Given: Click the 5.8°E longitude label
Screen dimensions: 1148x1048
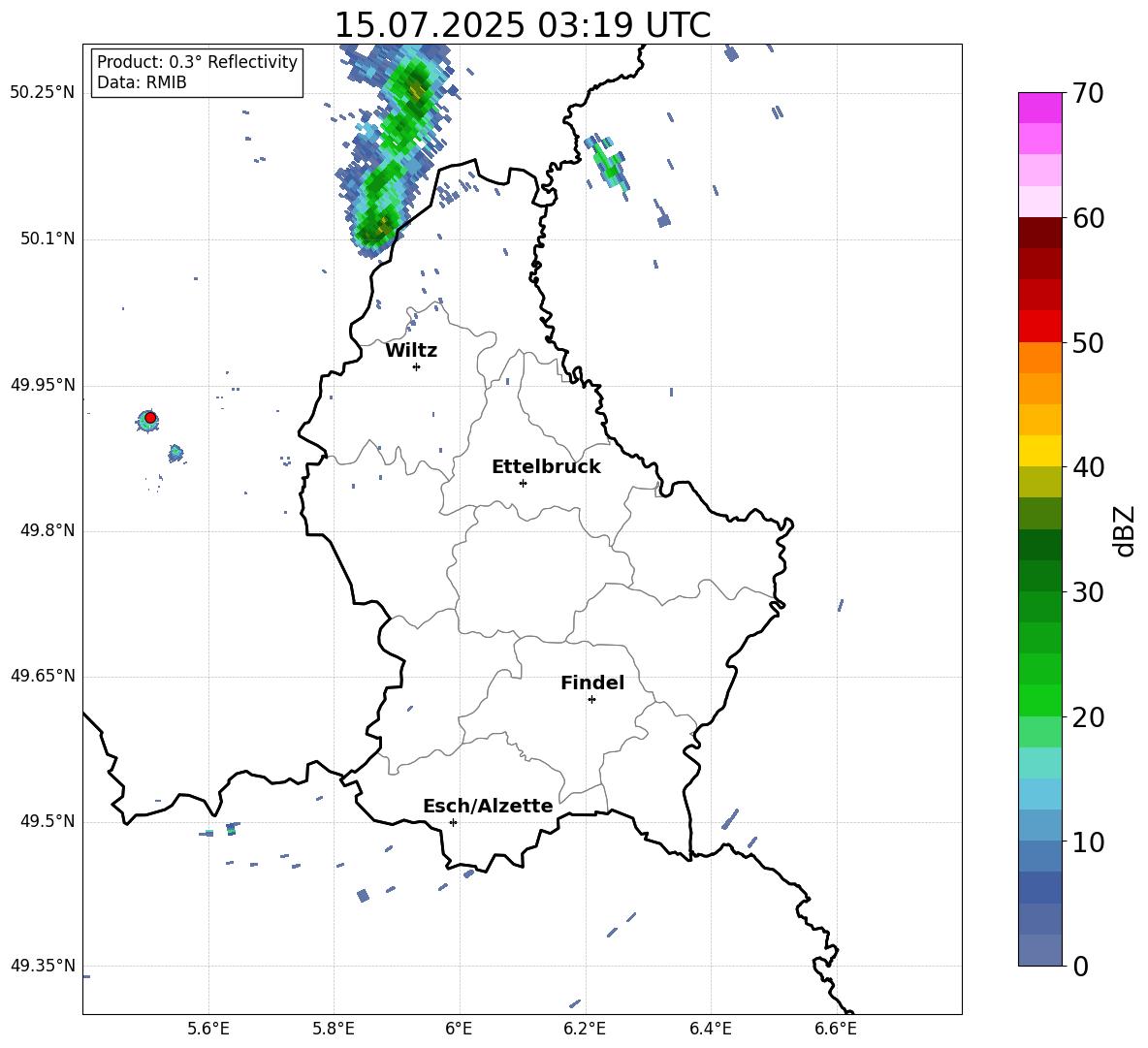Looking at the screenshot, I should [334, 1029].
